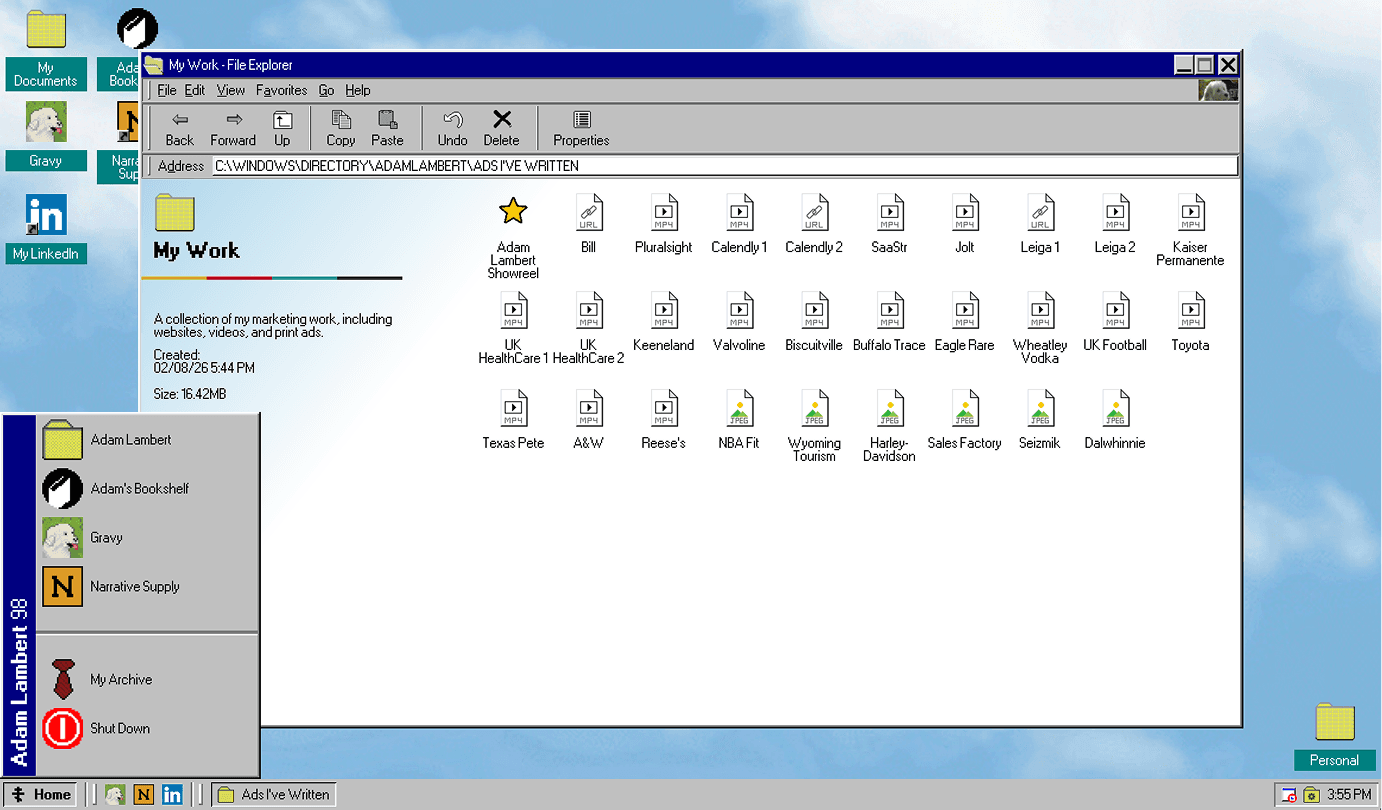The height and width of the screenshot is (810, 1382).
Task: Click the Gravy dog quick launch icon
Action: coord(115,795)
